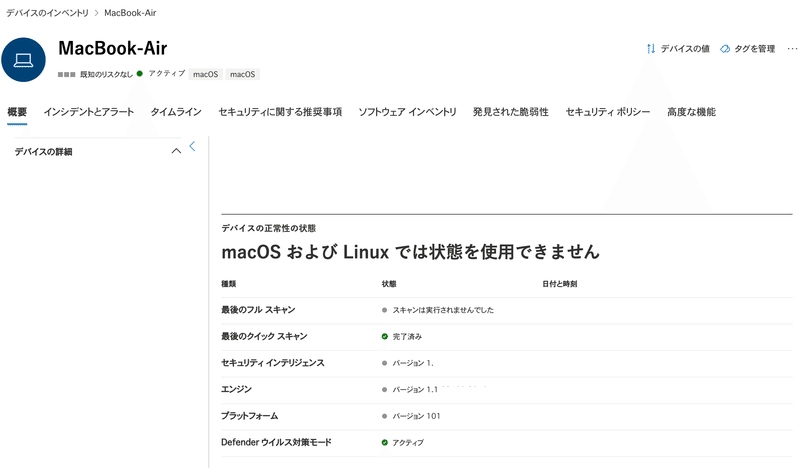Click the プラットフォーム row label
The image size is (800, 468).
coord(249,416)
